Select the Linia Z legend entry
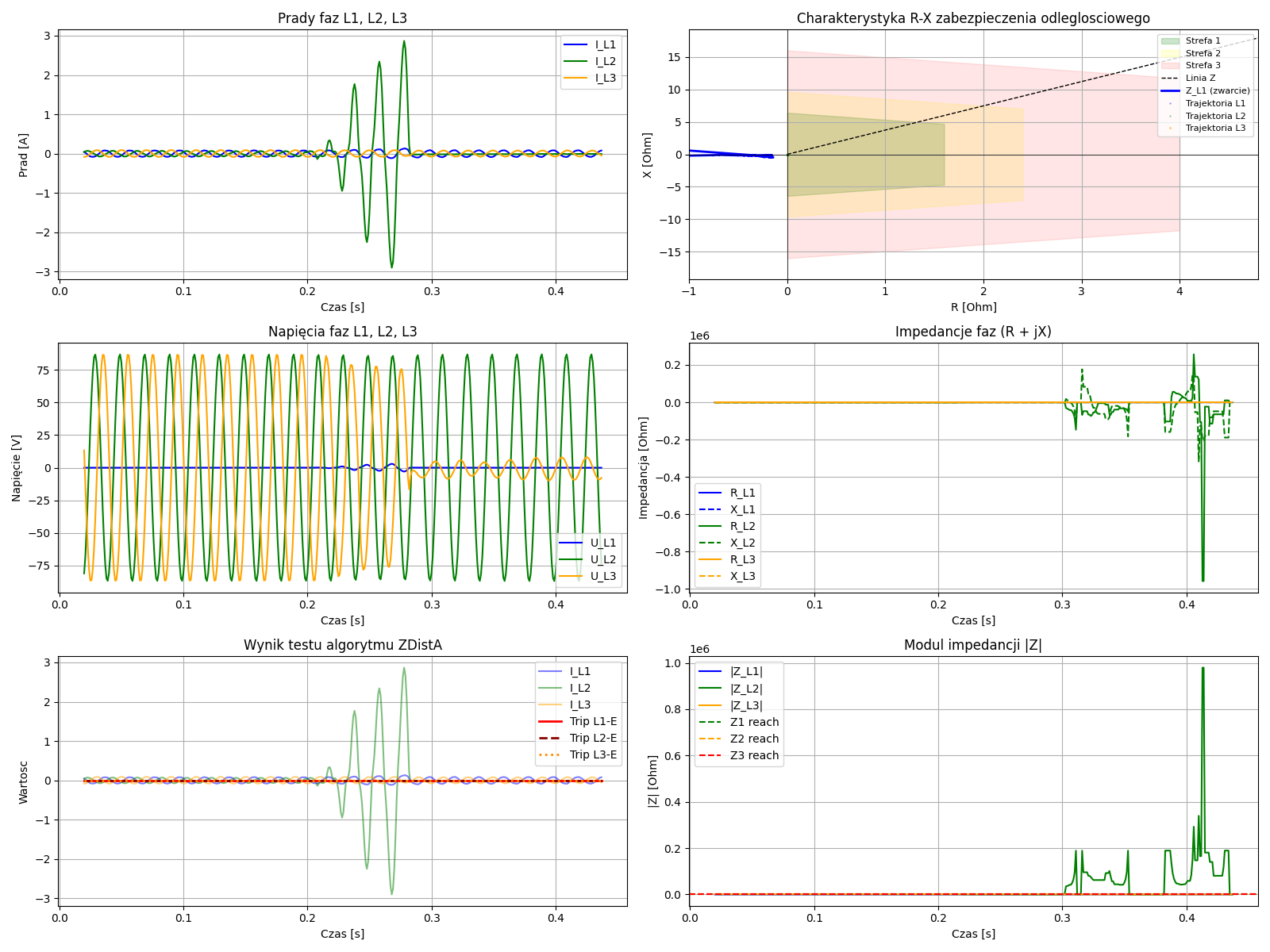Image resolution: width=1270 pixels, height=952 pixels. tap(1200, 78)
